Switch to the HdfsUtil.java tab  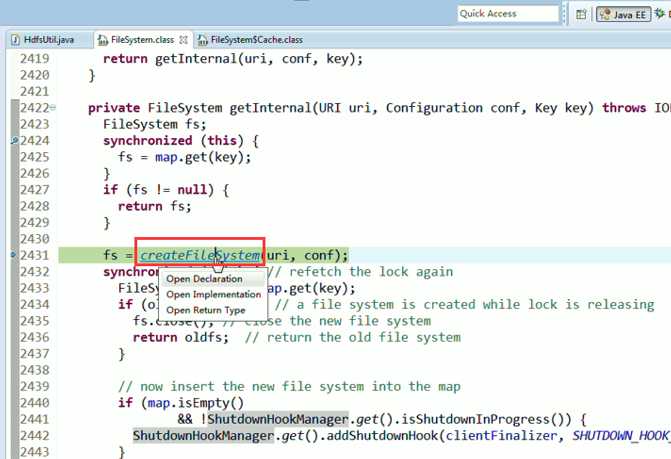point(48,40)
